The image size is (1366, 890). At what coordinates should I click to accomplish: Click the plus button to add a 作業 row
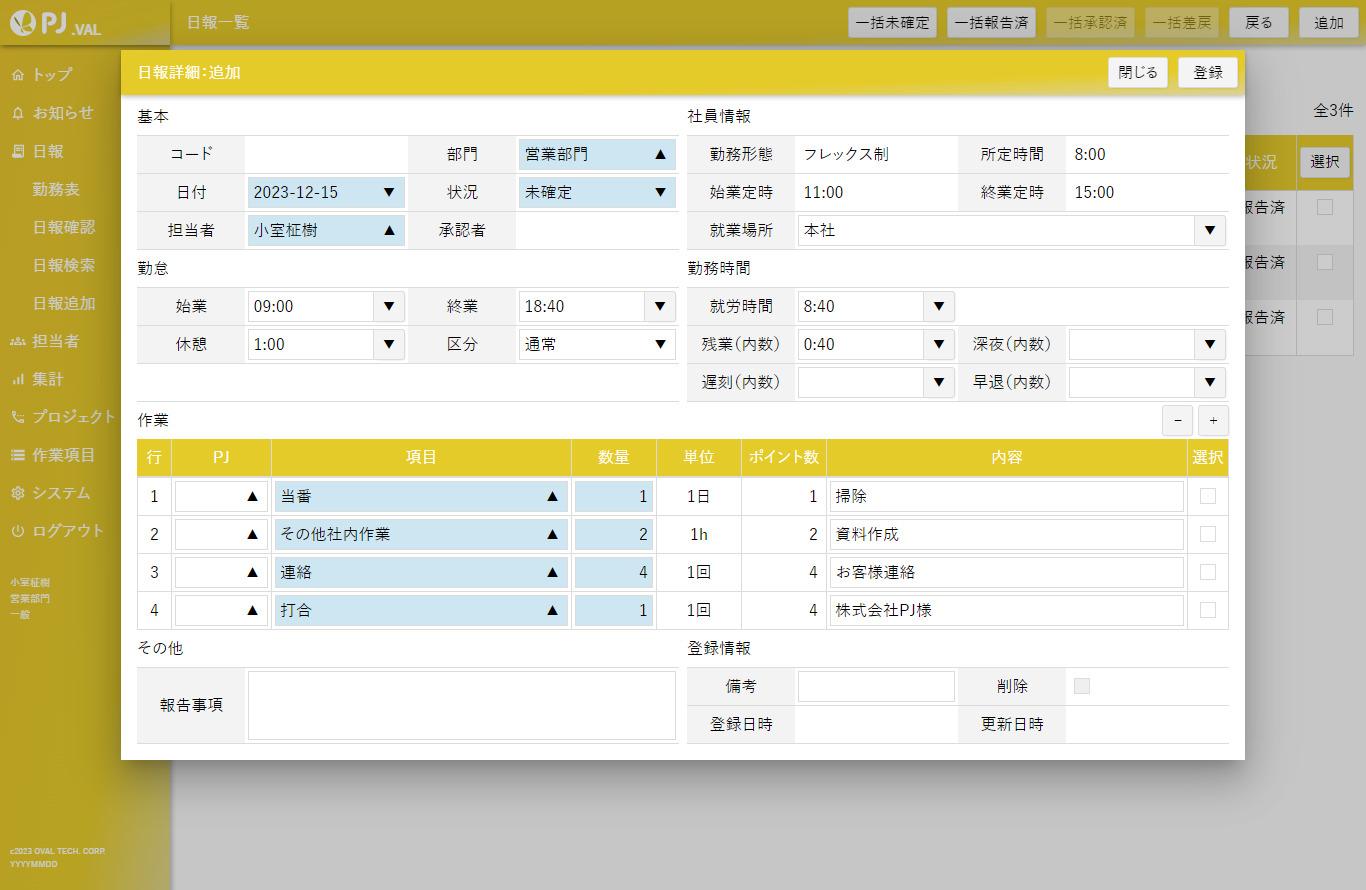[x=1213, y=420]
